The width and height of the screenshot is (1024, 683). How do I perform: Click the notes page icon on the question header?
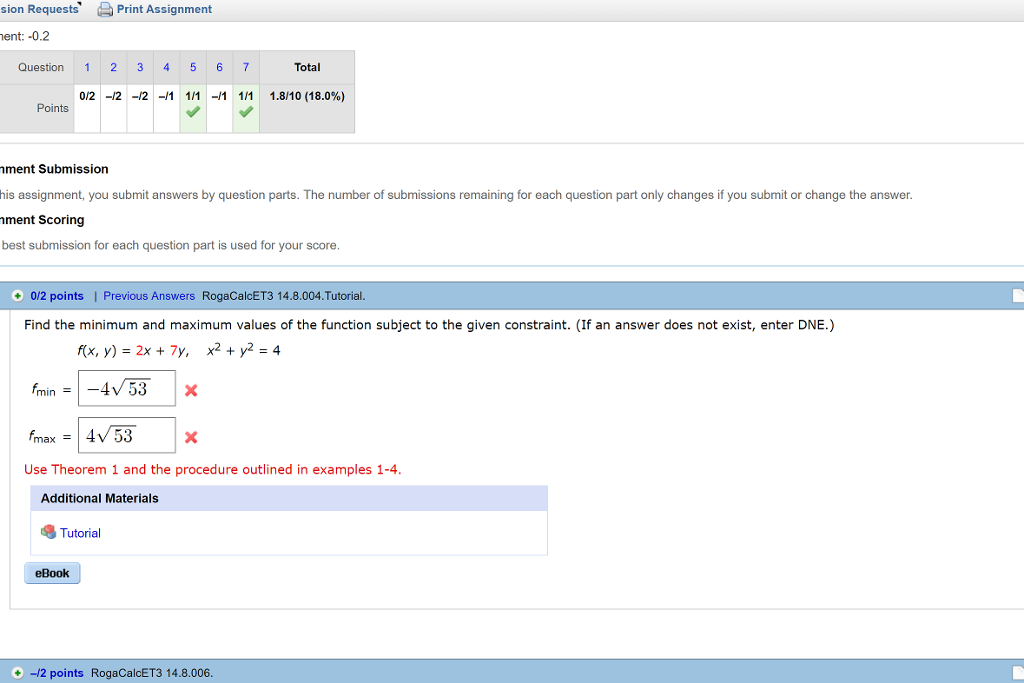(1016, 295)
